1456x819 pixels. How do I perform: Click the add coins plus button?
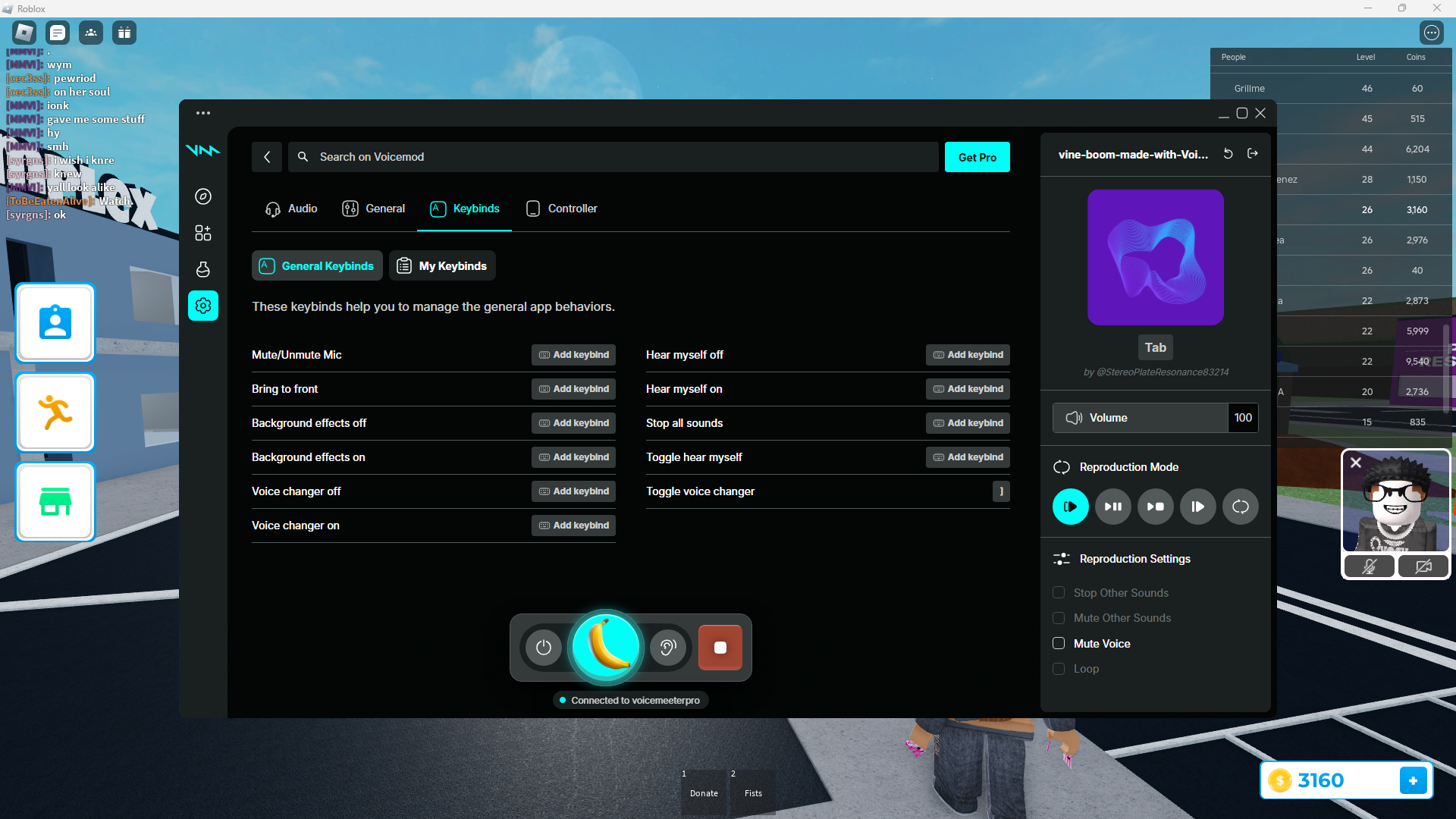[1414, 780]
